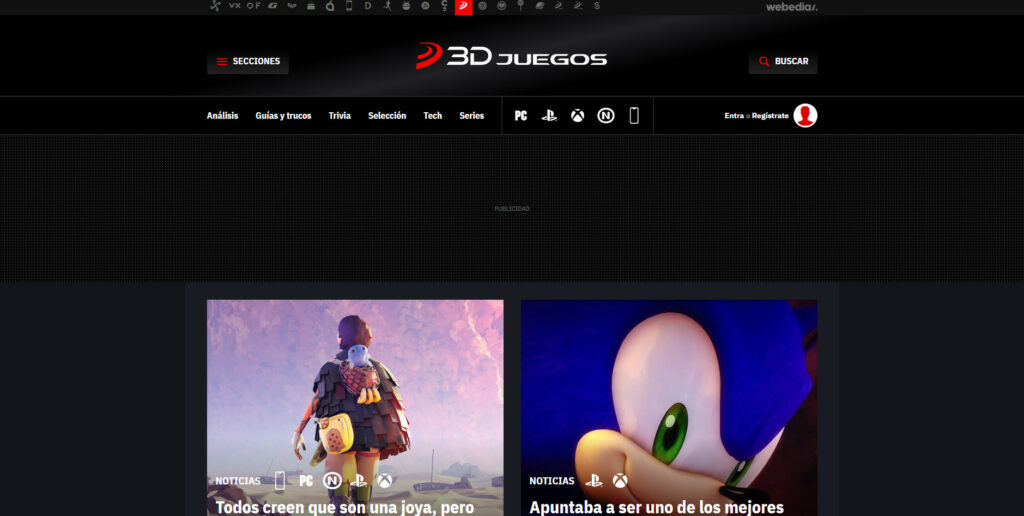This screenshot has width=1024, height=516.
Task: Click the running figure network icon
Action: click(387, 6)
